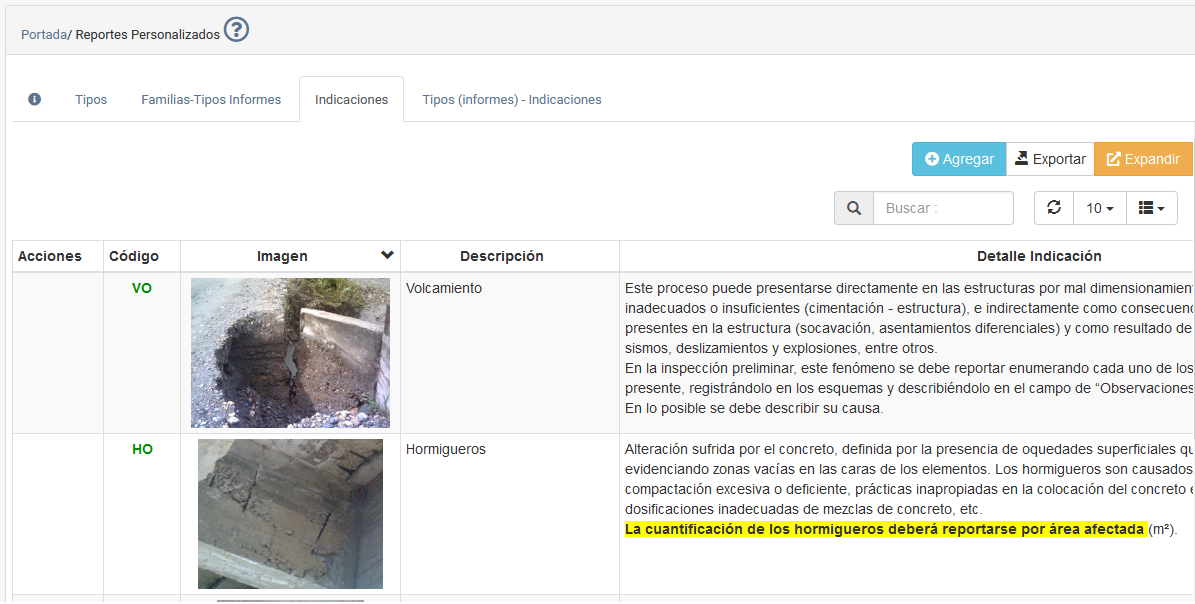Open the info icon tab
This screenshot has width=1195, height=604.
click(35, 99)
